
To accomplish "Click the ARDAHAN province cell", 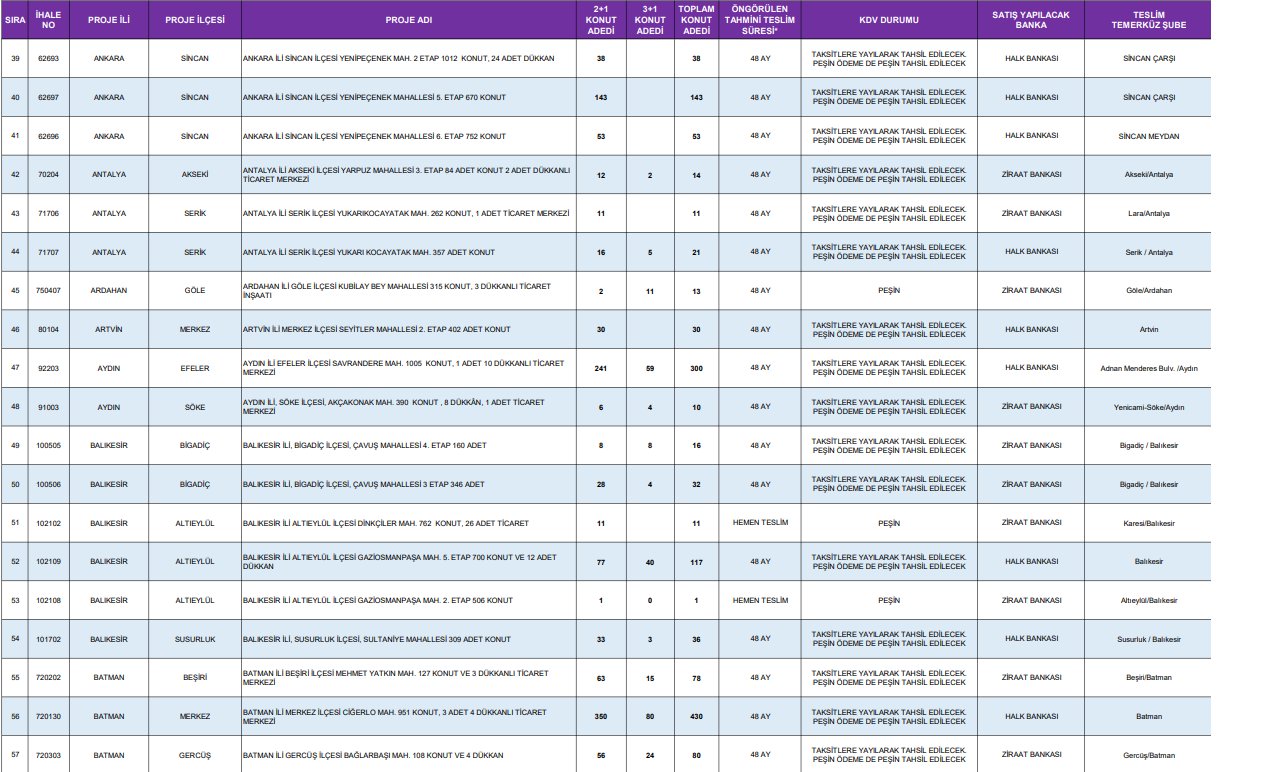I will (x=108, y=290).
